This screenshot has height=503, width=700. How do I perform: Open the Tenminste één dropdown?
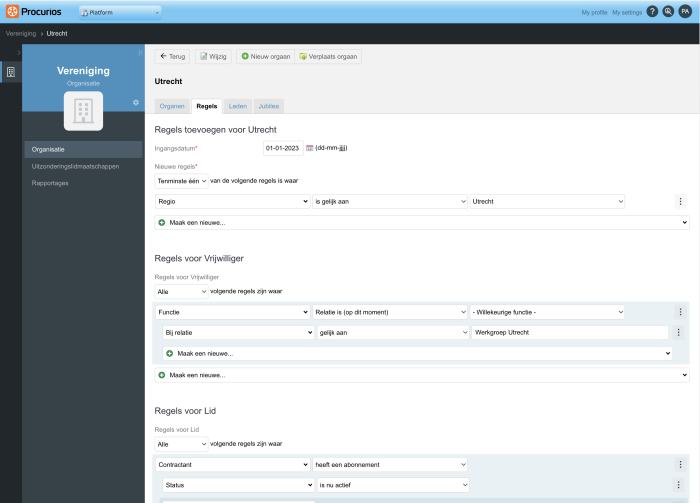[181, 181]
